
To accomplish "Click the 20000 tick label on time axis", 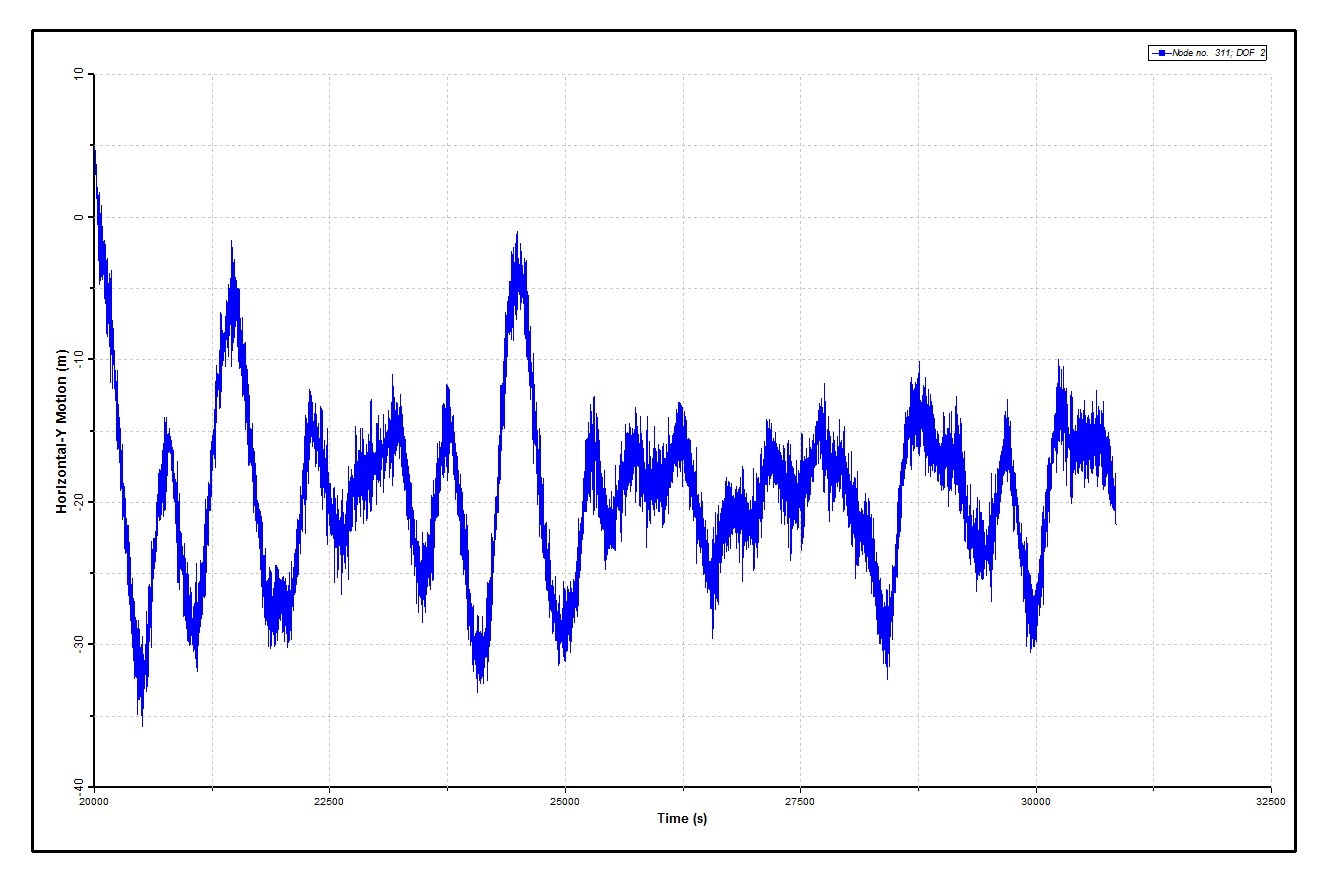I will (93, 801).
